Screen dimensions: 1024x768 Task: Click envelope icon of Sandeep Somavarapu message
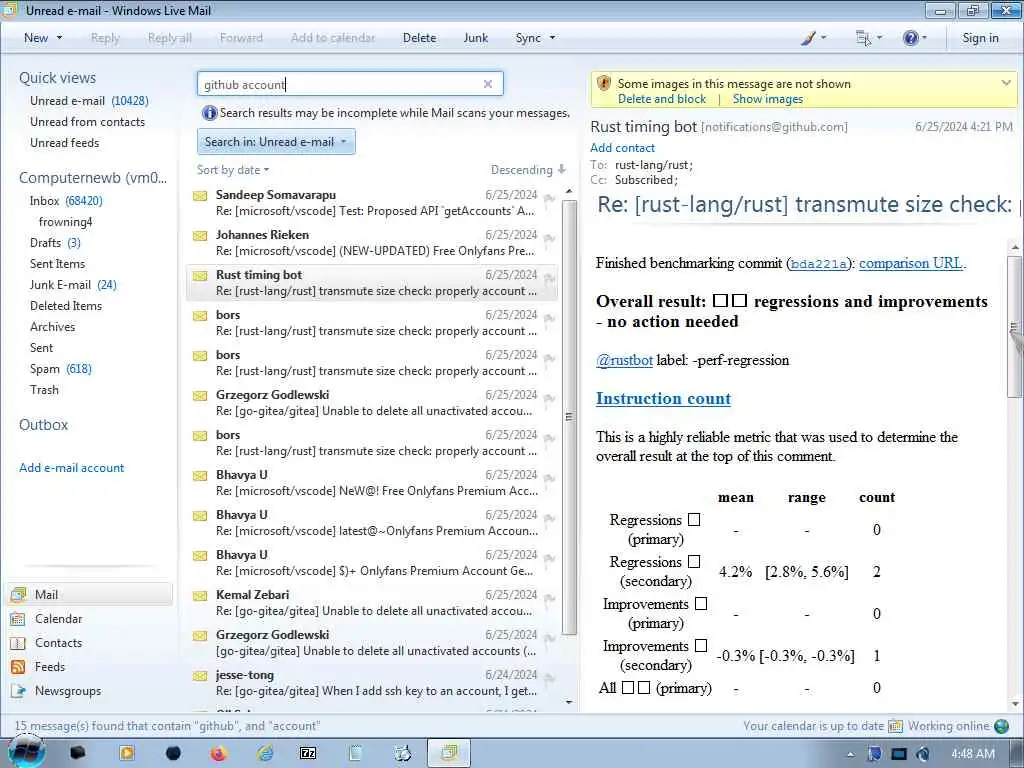click(200, 195)
